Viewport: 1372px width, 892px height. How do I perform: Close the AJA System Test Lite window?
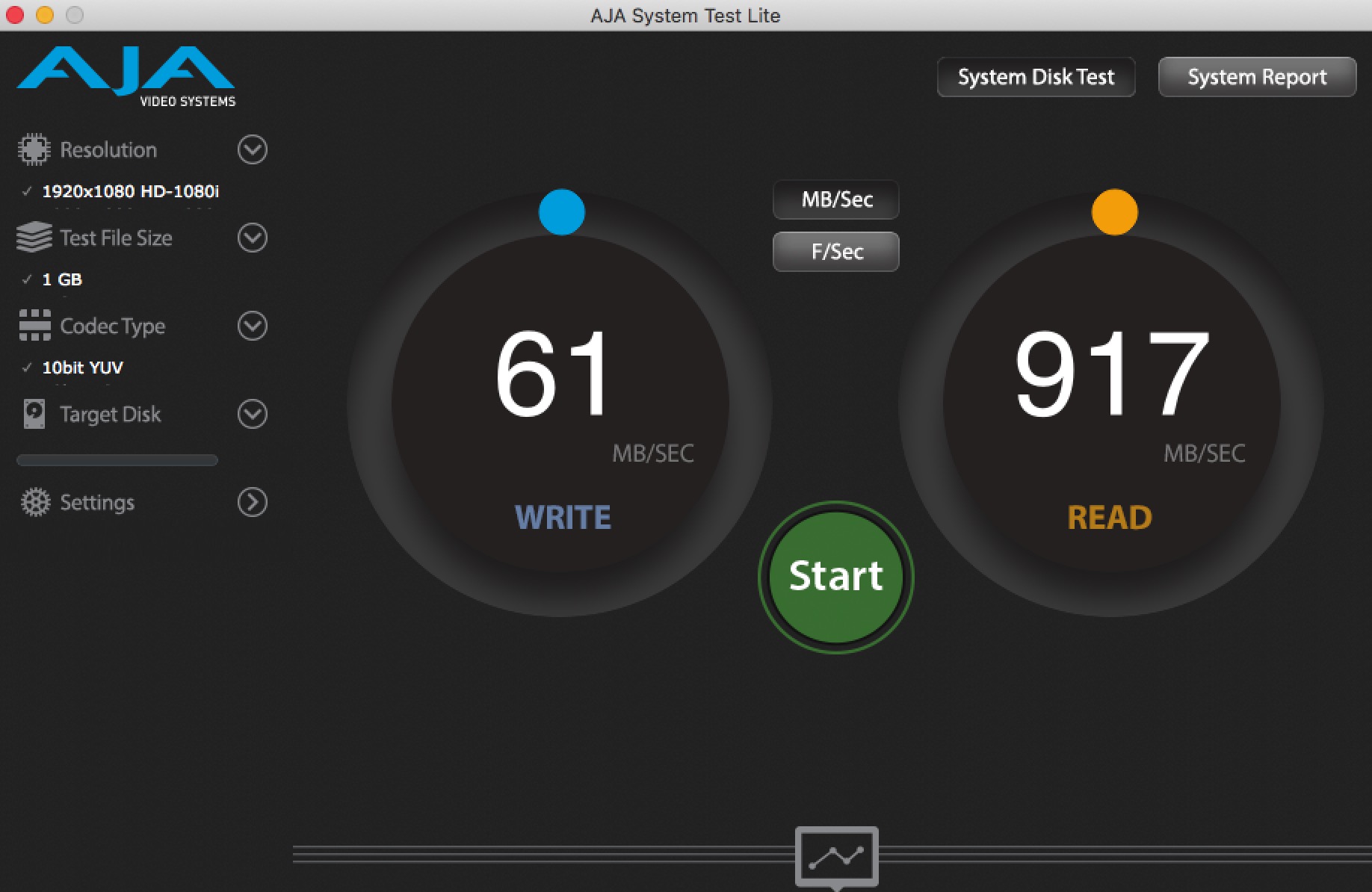point(15,15)
